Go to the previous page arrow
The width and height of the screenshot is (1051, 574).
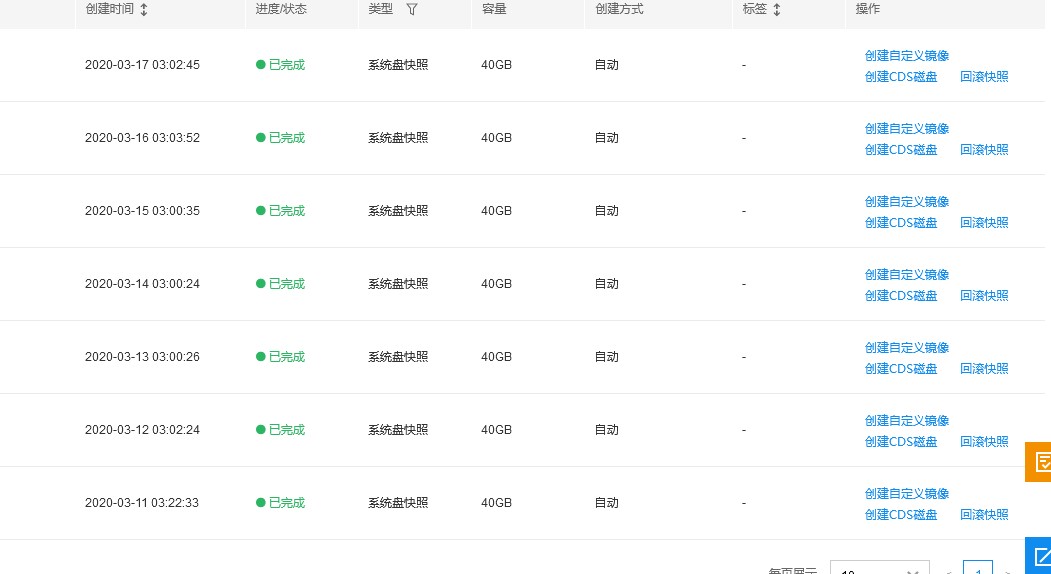948,570
